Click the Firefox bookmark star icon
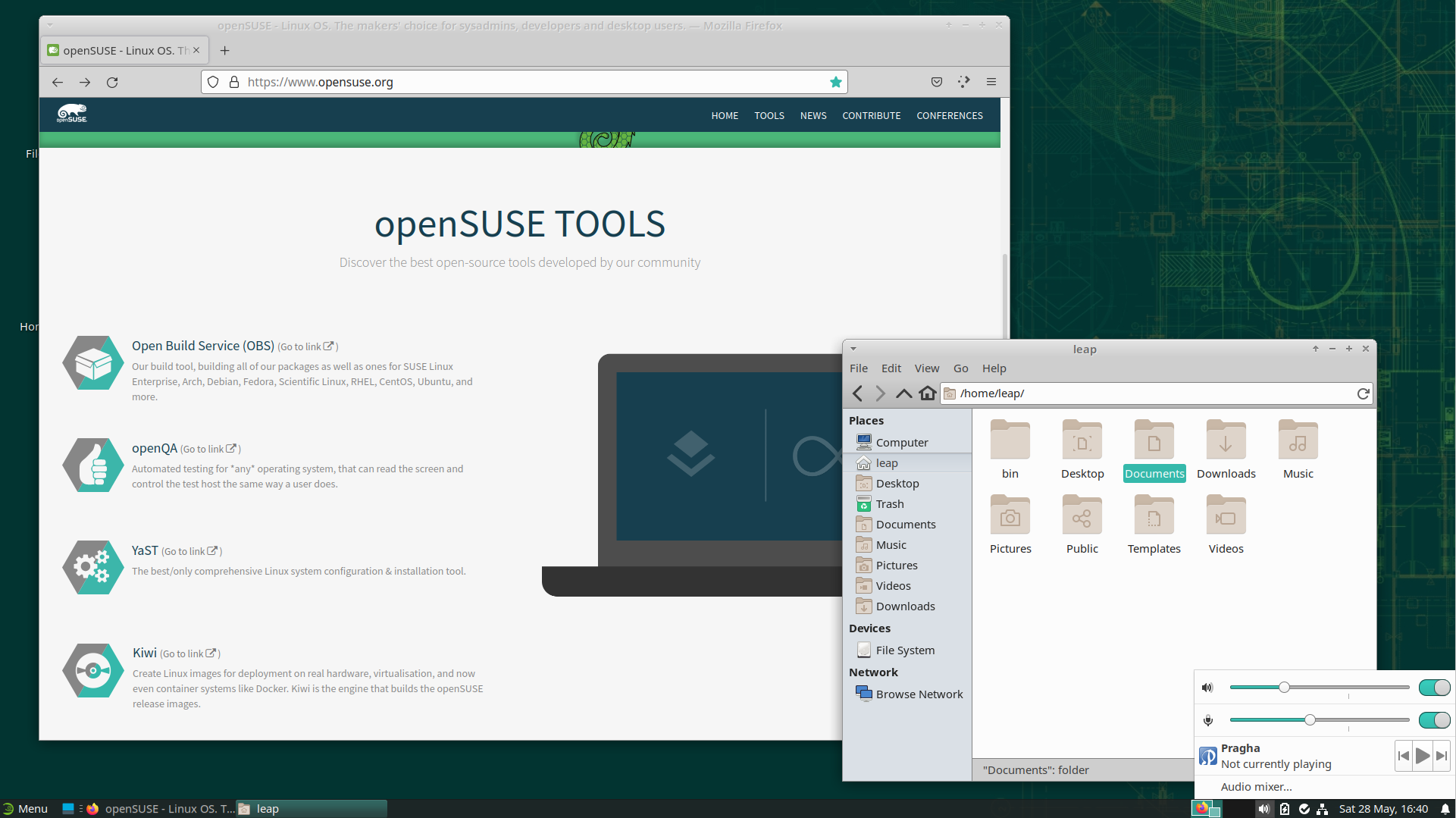Image resolution: width=1456 pixels, height=818 pixels. pyautogui.click(x=835, y=82)
